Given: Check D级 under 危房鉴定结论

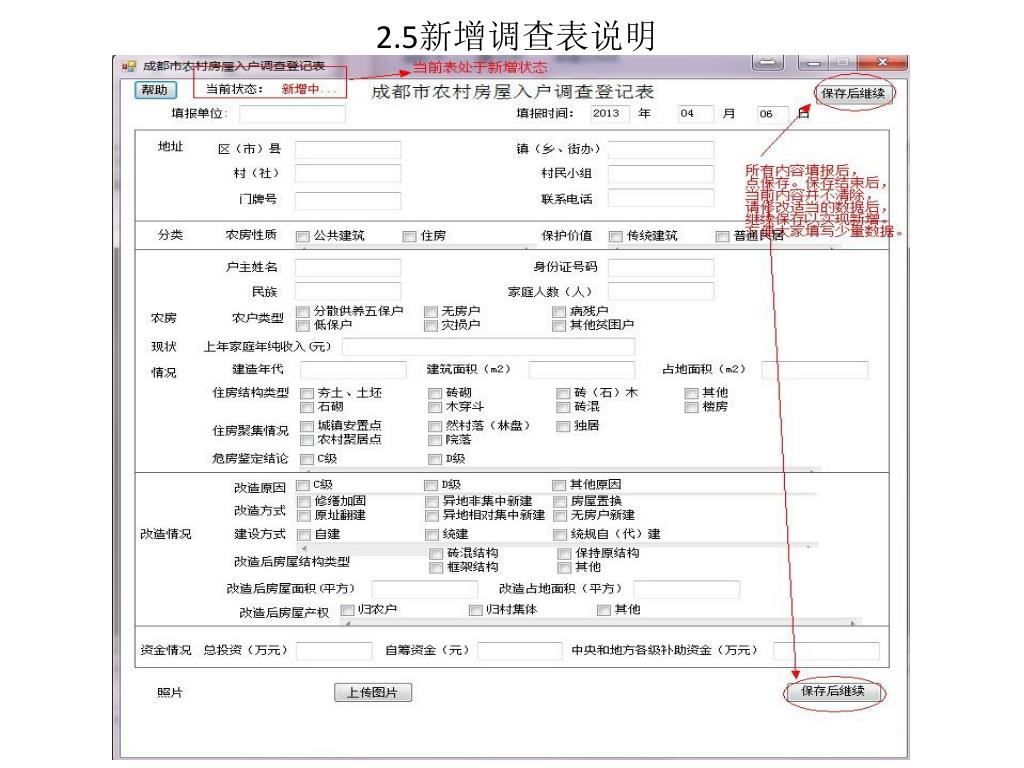Looking at the screenshot, I should (435, 459).
